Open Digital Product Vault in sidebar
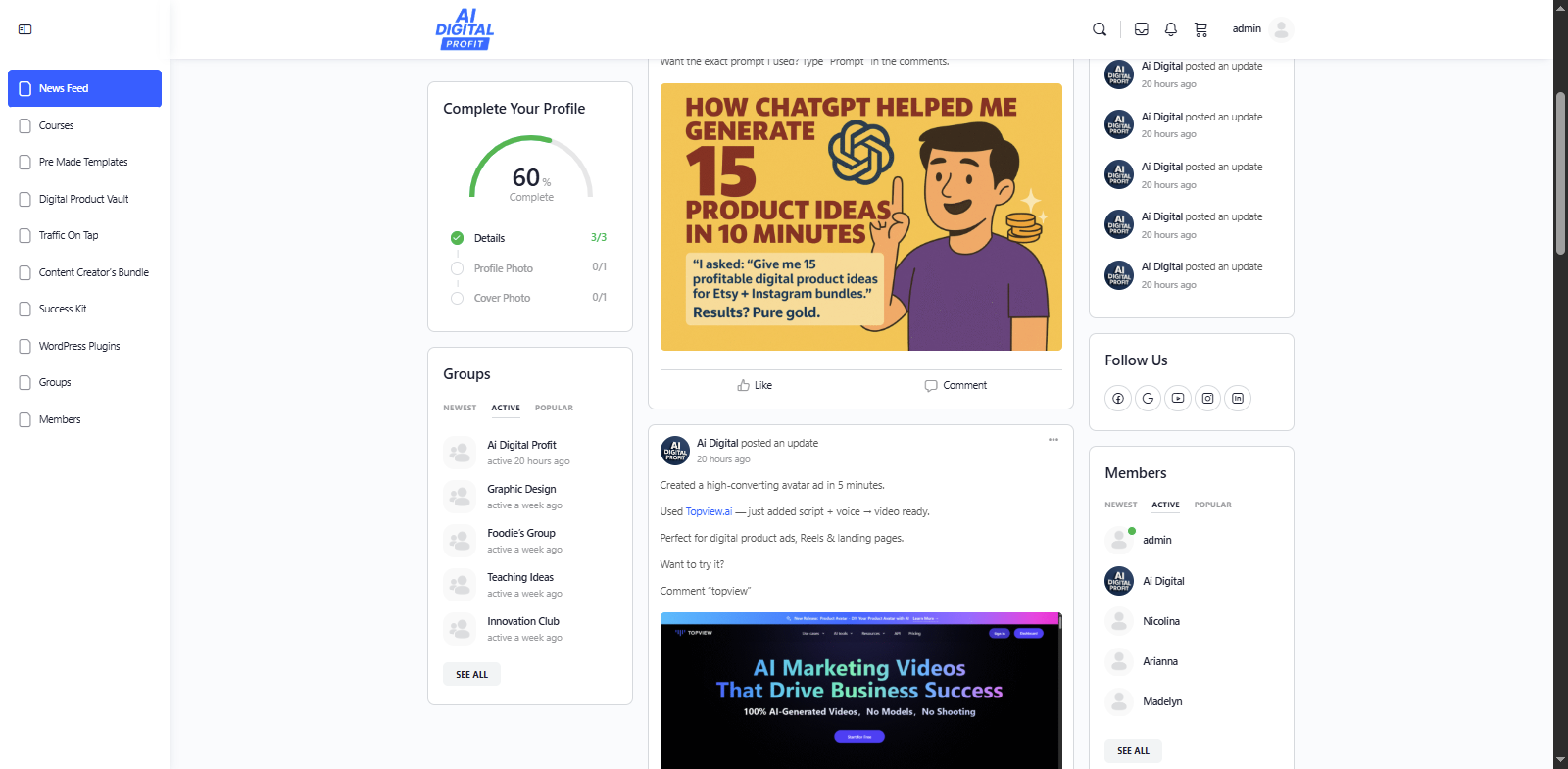 pos(83,199)
